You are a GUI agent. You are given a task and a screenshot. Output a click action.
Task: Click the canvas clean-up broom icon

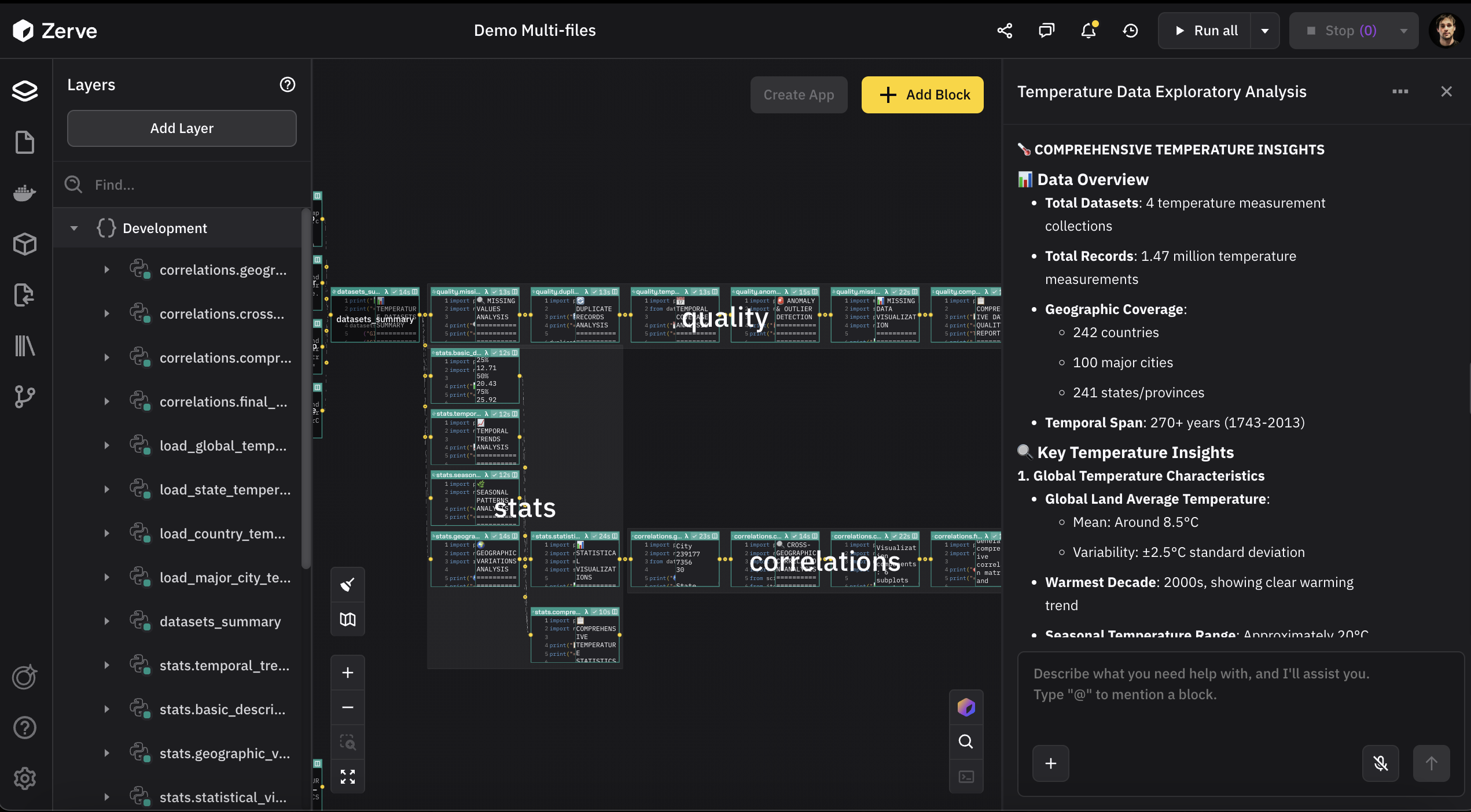[347, 585]
